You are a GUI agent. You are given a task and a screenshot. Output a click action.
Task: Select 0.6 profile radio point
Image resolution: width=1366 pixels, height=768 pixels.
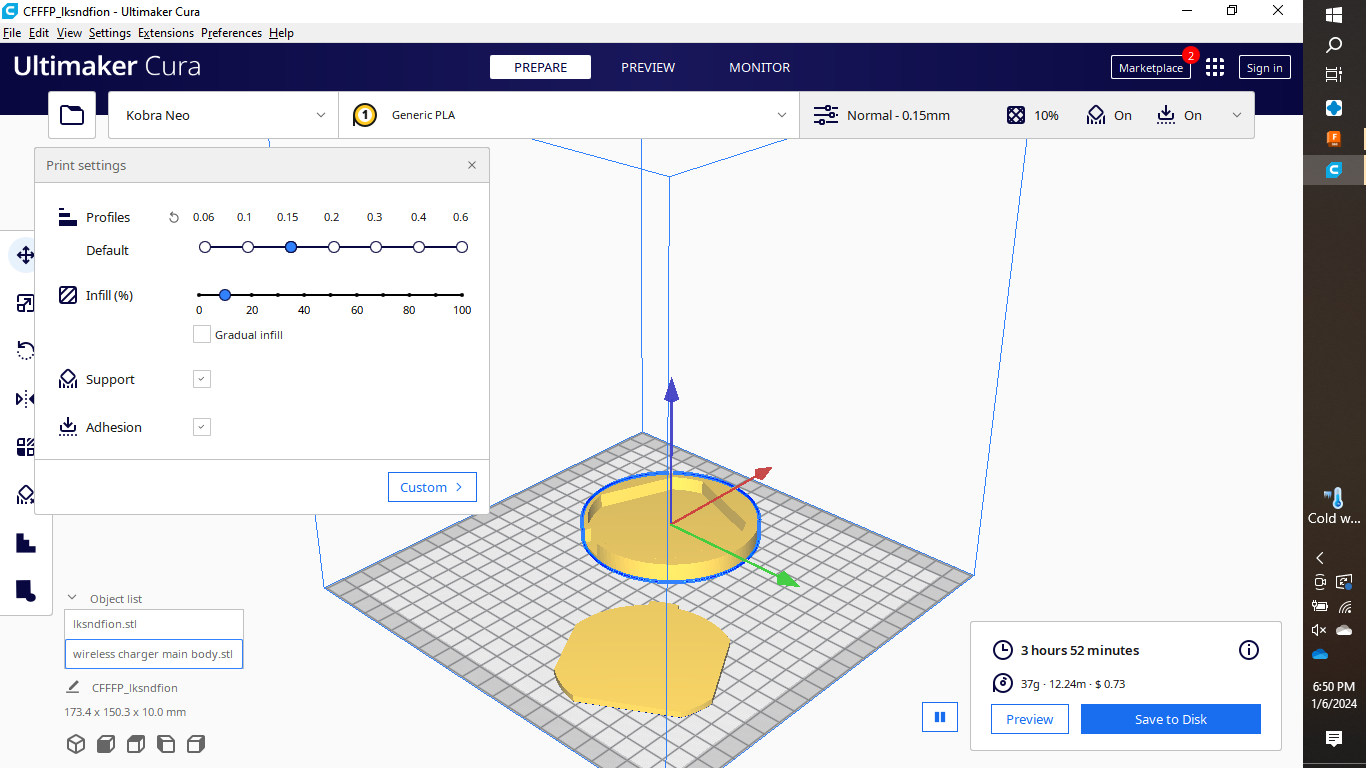462,247
